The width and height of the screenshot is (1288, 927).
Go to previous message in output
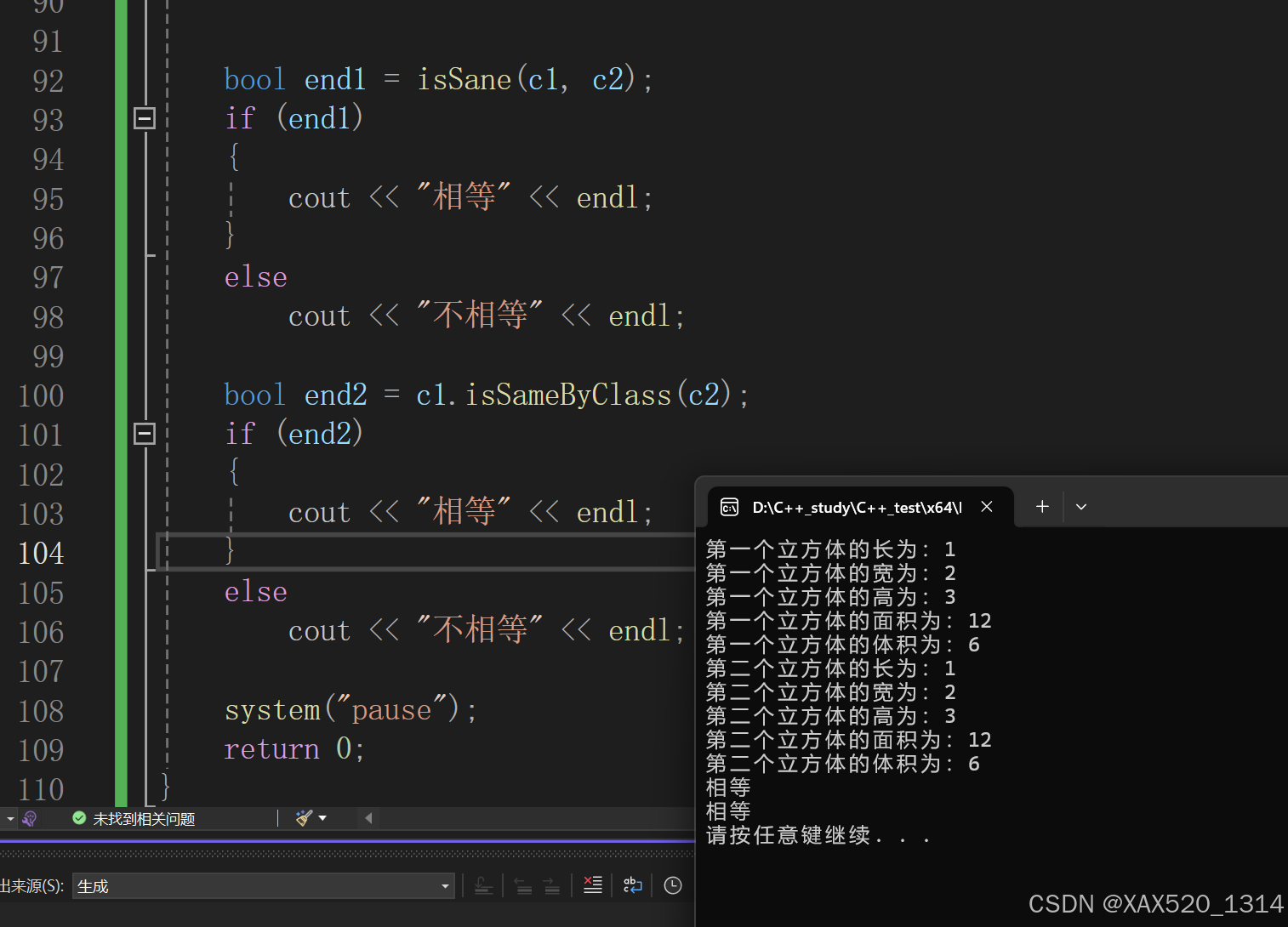point(523,885)
